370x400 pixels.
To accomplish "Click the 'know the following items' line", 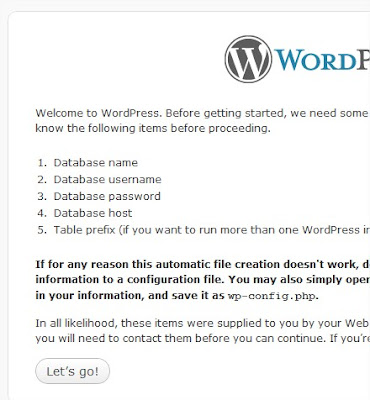I will click(153, 128).
